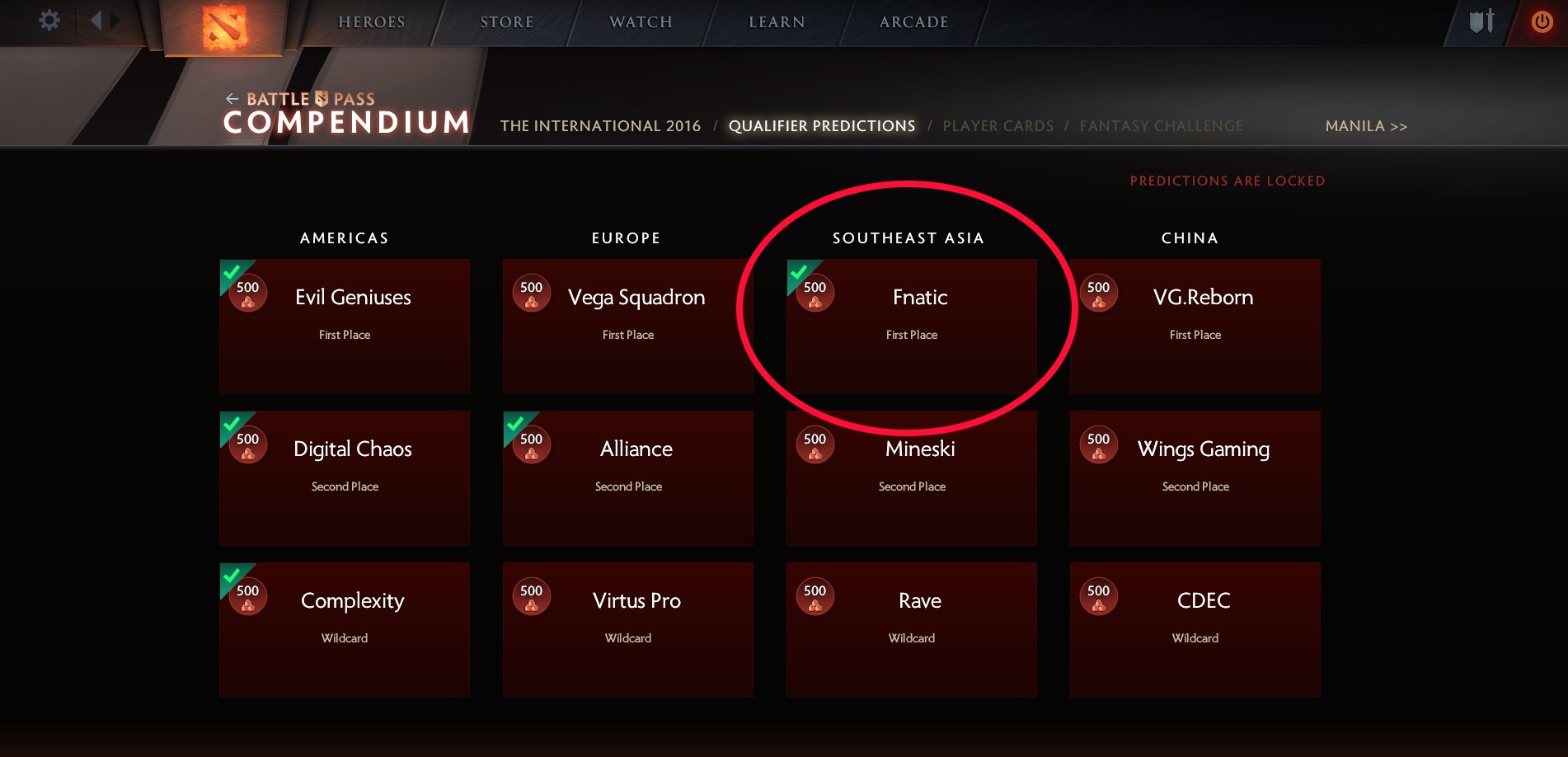Screen dimensions: 1568x757
Task: Select the Wings Gaming prediction card
Action: point(1195,478)
